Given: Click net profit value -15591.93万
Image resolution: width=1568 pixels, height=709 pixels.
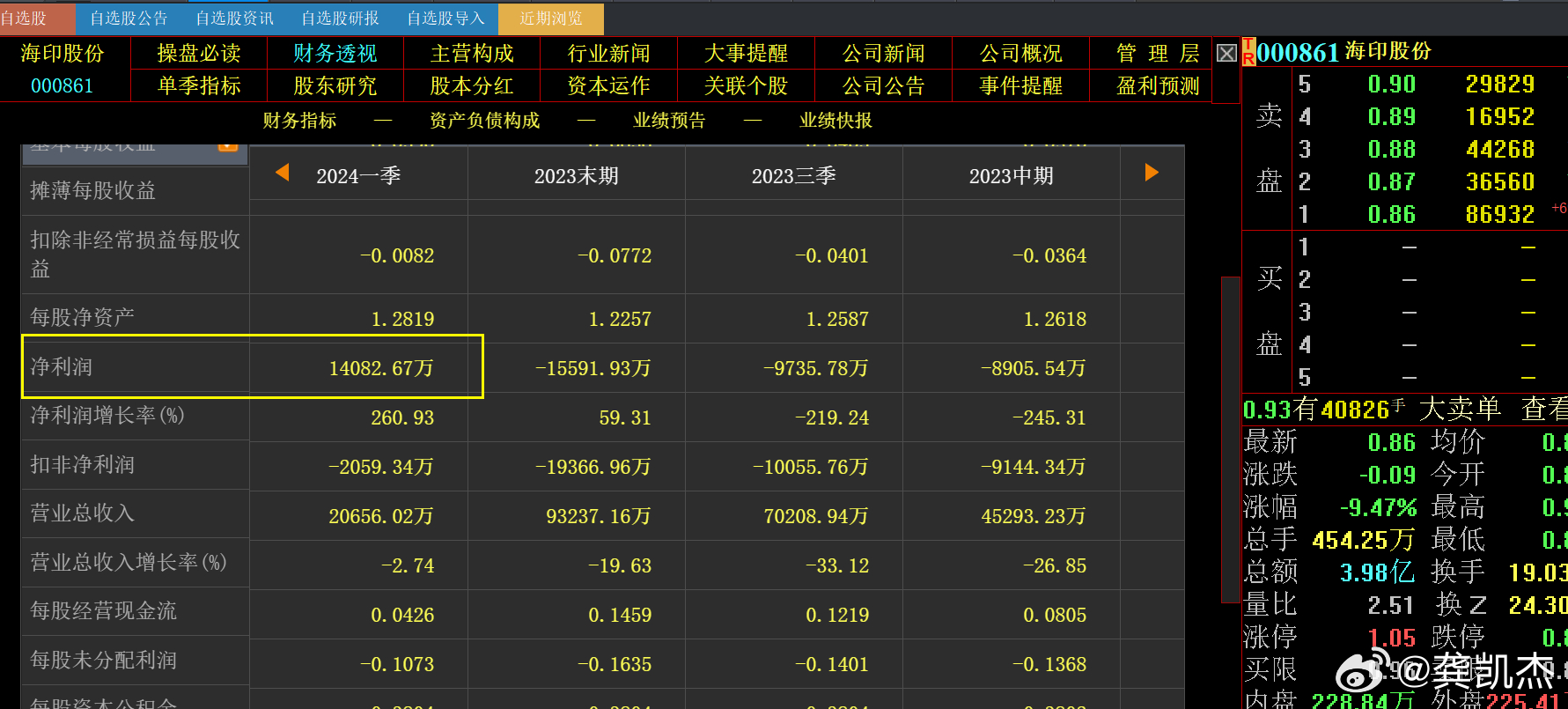Looking at the screenshot, I should tap(593, 368).
